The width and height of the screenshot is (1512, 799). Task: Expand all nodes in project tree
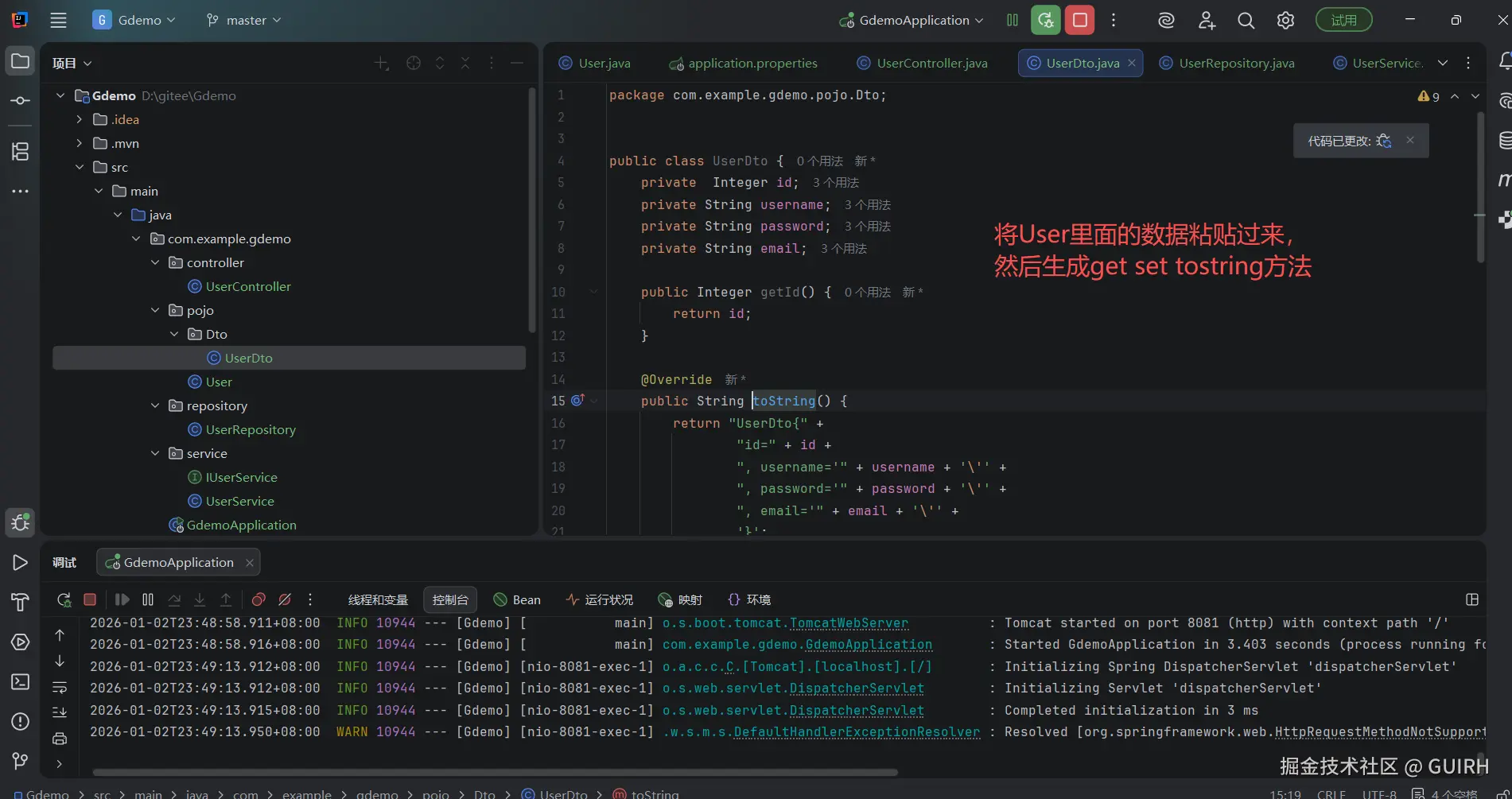click(440, 63)
